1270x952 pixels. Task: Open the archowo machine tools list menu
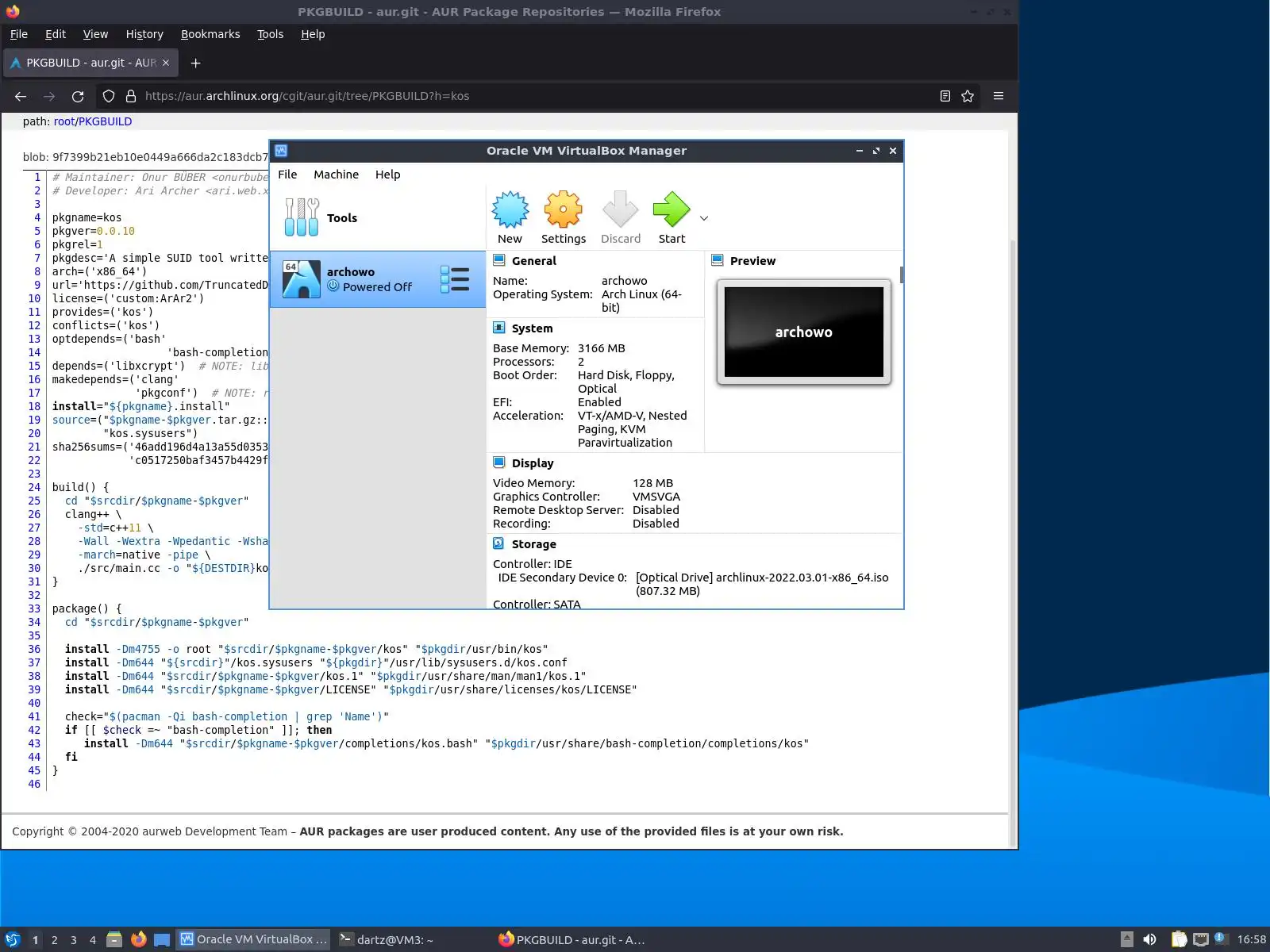pos(455,279)
